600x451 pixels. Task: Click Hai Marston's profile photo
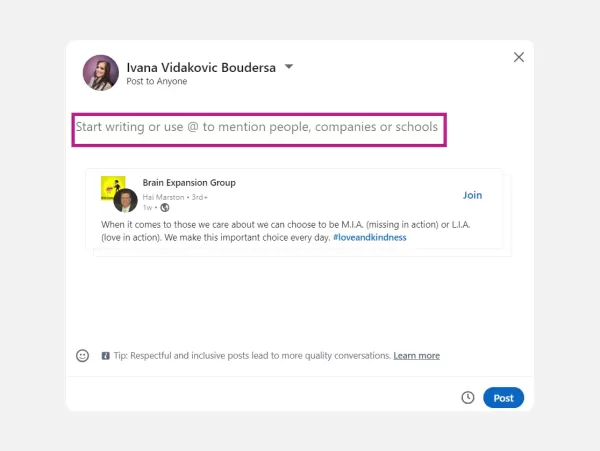(x=125, y=200)
